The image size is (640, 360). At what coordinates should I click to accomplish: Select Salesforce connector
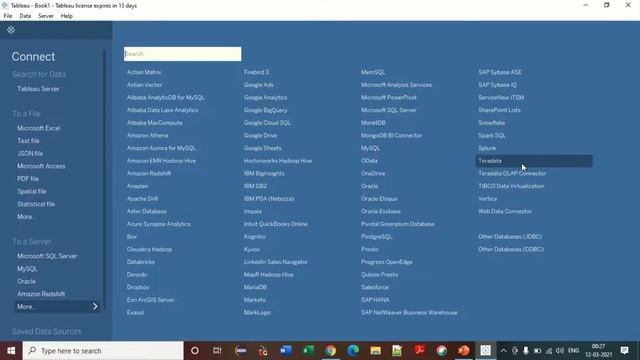click(x=375, y=287)
